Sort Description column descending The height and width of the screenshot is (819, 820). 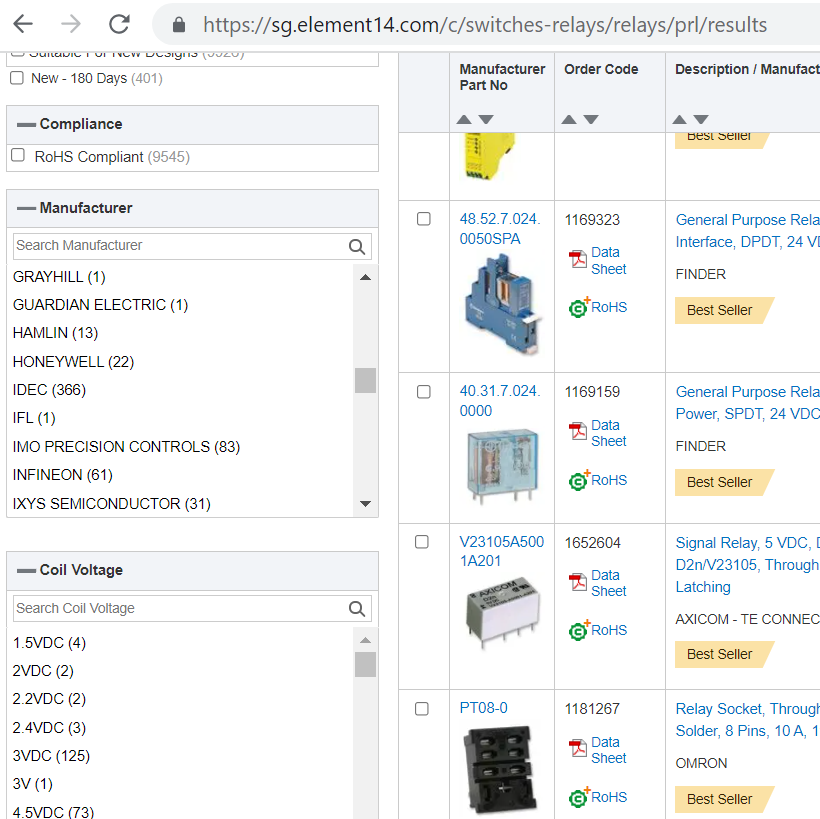tap(701, 120)
